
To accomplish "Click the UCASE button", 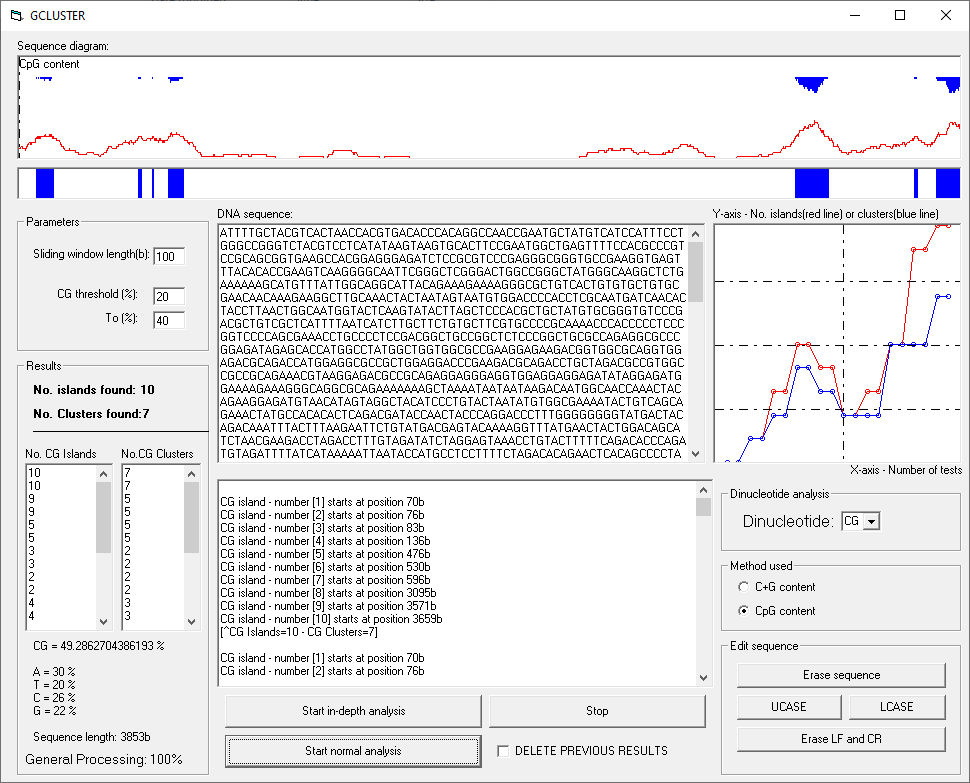I will tap(789, 706).
